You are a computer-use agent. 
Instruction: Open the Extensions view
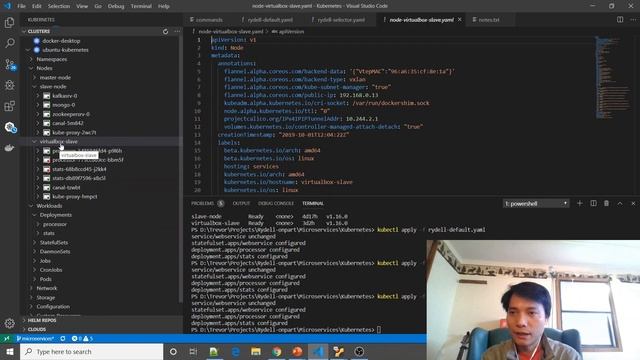[x=9, y=106]
